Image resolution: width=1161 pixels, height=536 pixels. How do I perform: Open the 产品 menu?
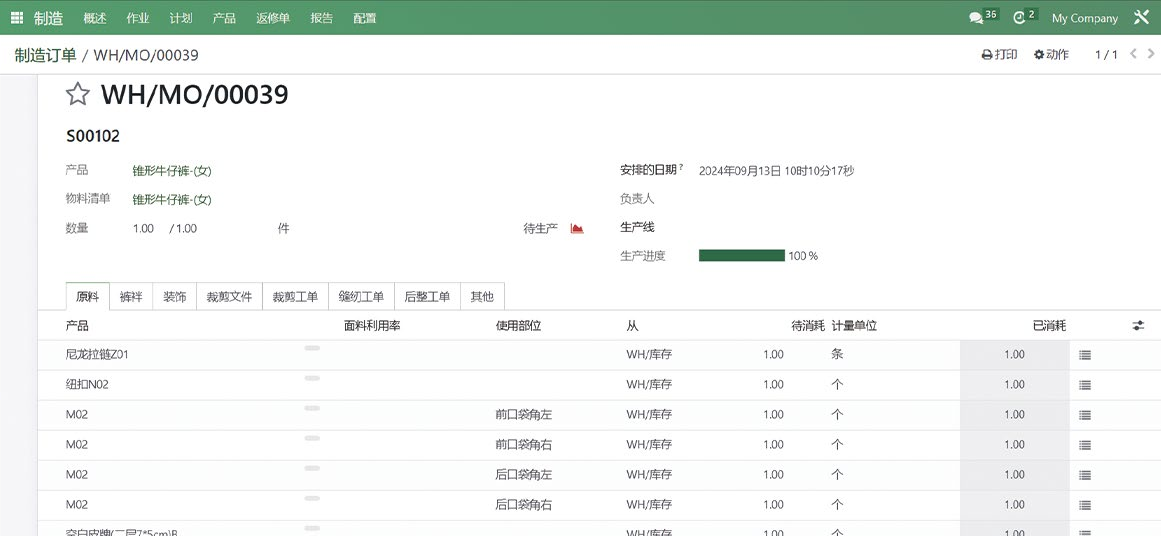(224, 18)
